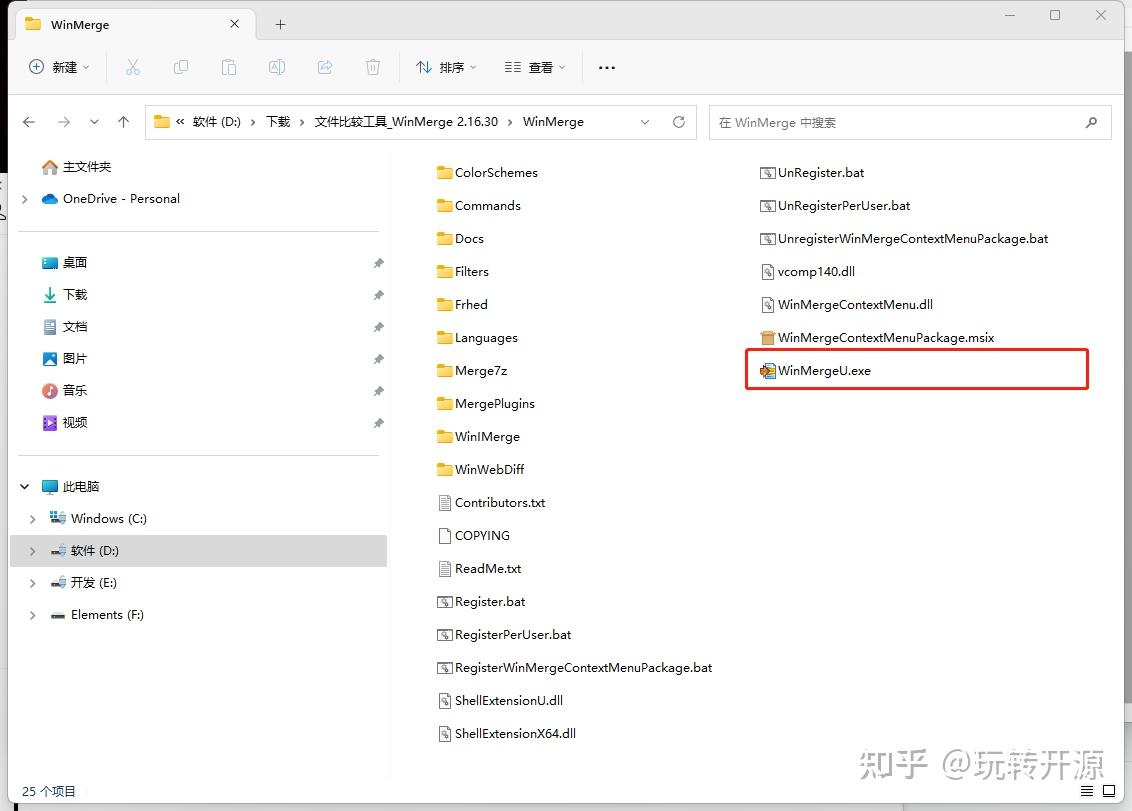1132x811 pixels.
Task: Click the Paste icon in the toolbar
Action: point(229,67)
